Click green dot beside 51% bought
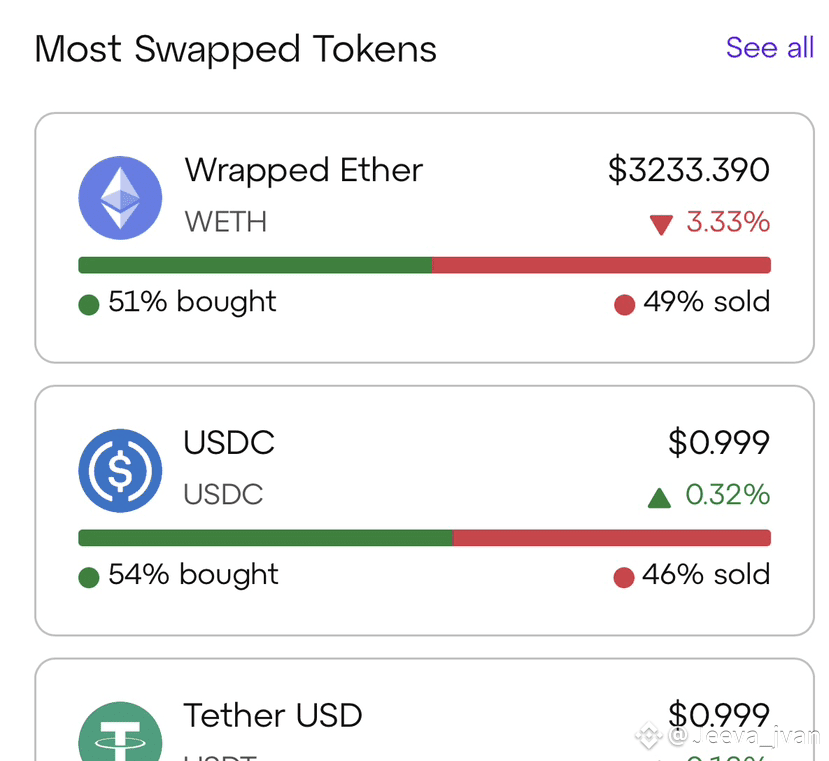The image size is (829, 761). tap(89, 305)
